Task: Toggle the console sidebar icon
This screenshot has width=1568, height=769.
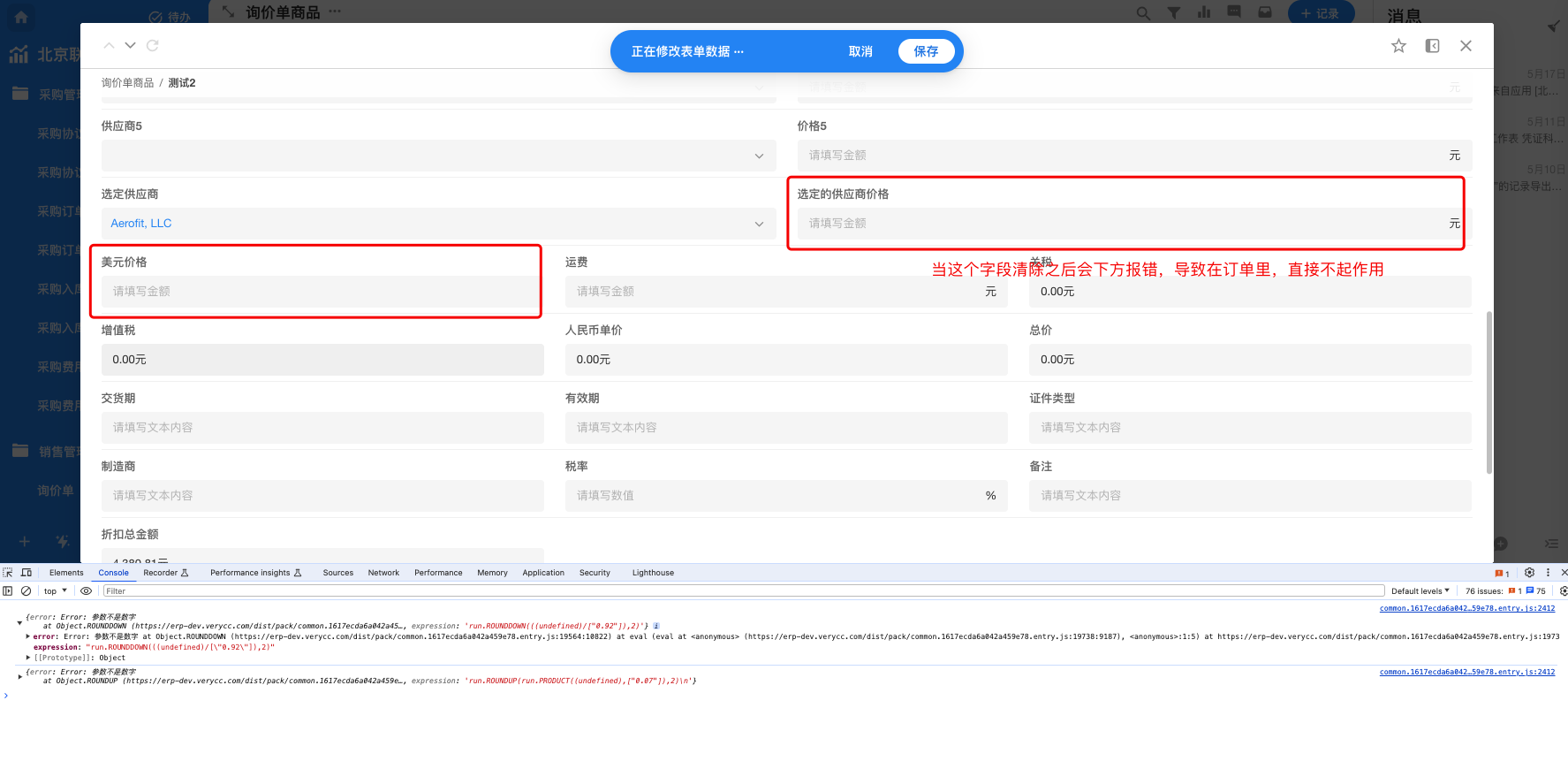Action: (x=8, y=591)
